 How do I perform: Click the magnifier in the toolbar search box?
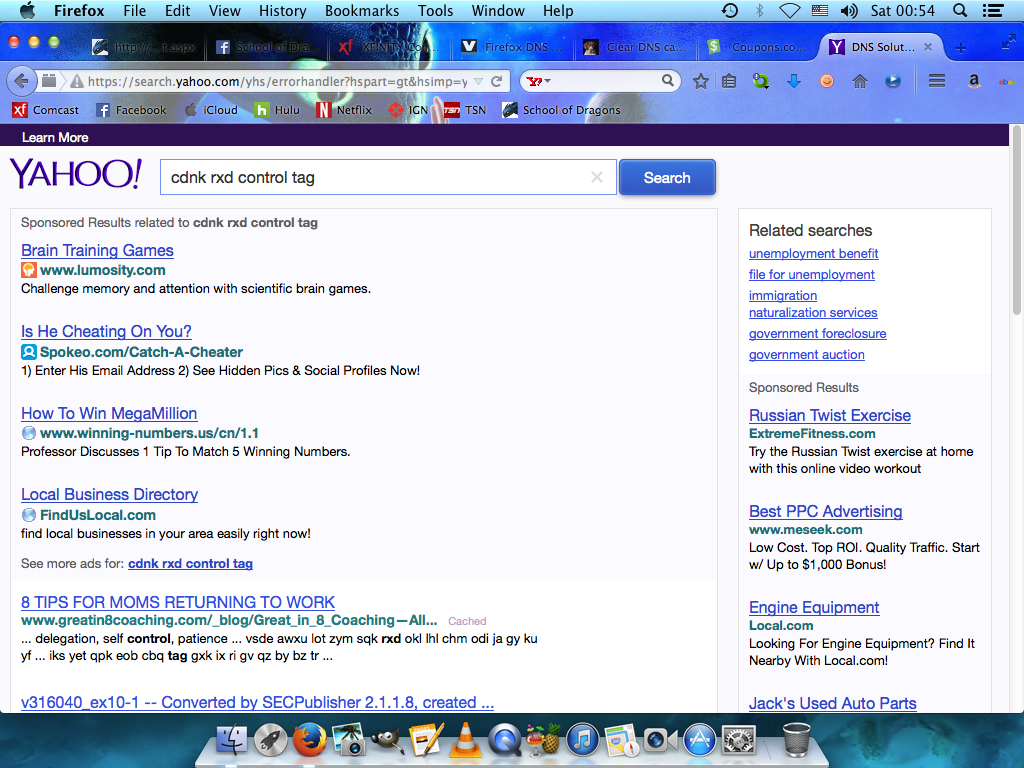(667, 80)
